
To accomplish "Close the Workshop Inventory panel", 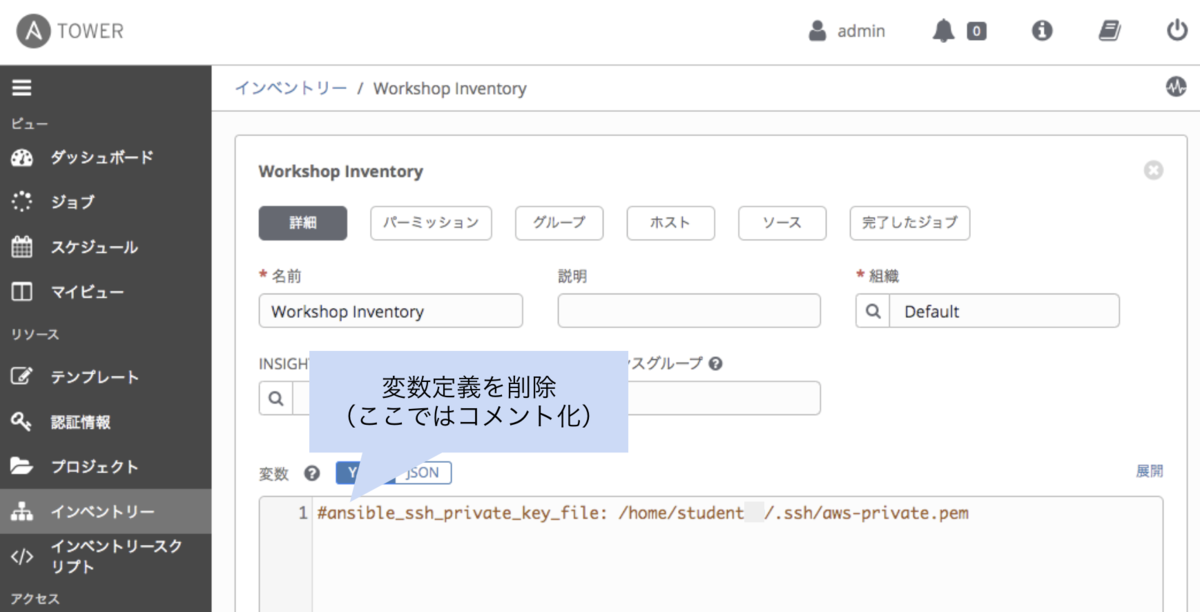I will (x=1153, y=171).
